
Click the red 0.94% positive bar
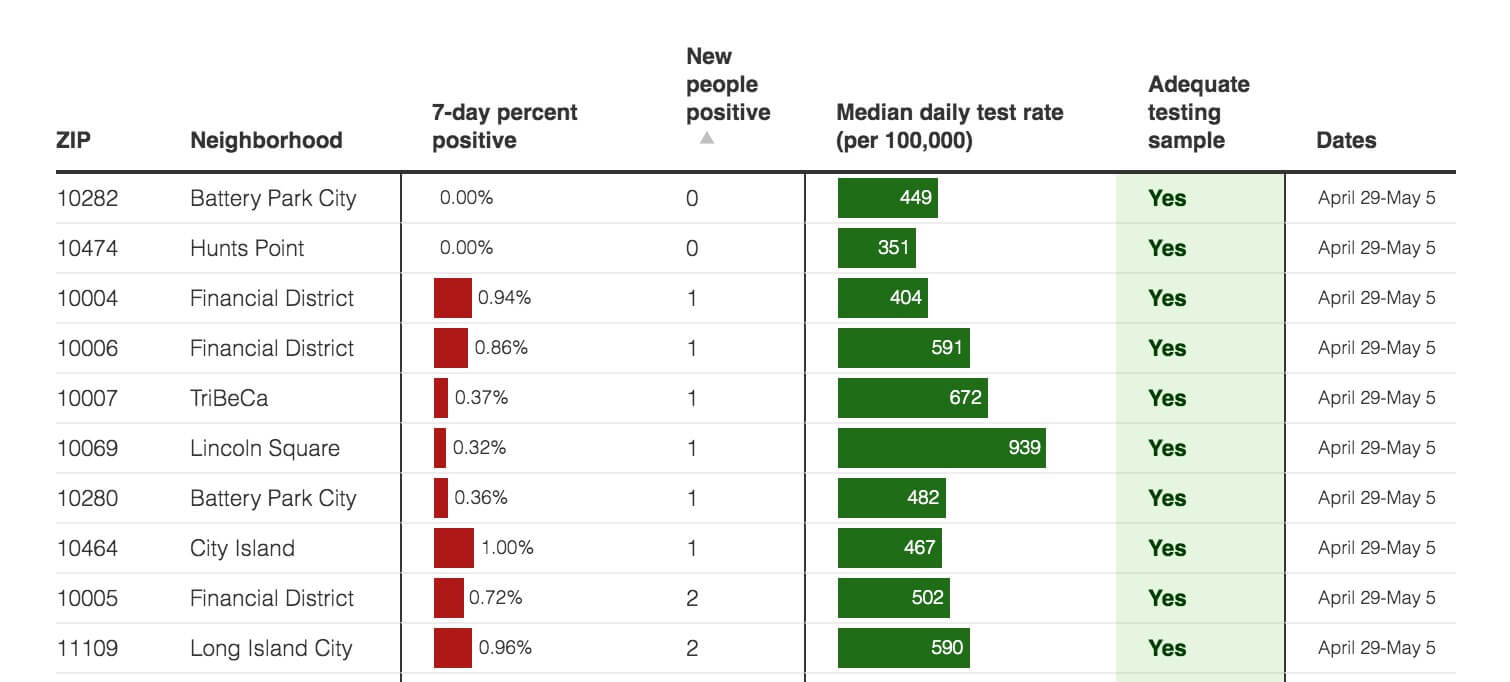point(452,298)
